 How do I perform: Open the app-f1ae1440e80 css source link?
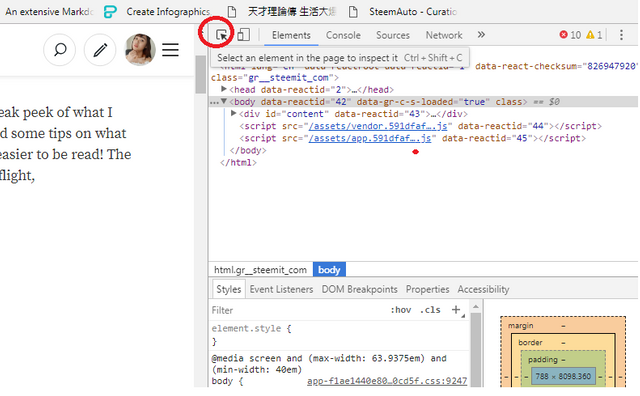pos(387,381)
